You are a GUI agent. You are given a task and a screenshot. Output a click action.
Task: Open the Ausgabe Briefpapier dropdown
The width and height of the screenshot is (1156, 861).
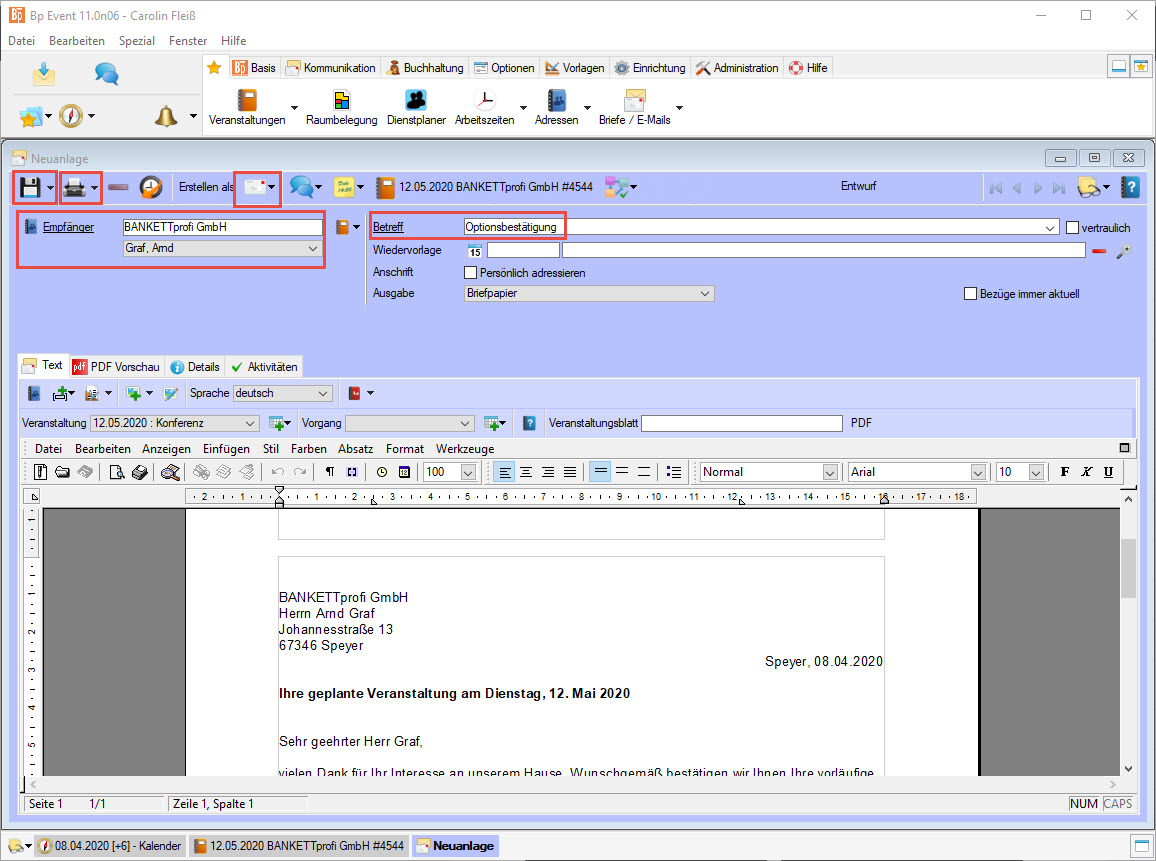tap(589, 294)
